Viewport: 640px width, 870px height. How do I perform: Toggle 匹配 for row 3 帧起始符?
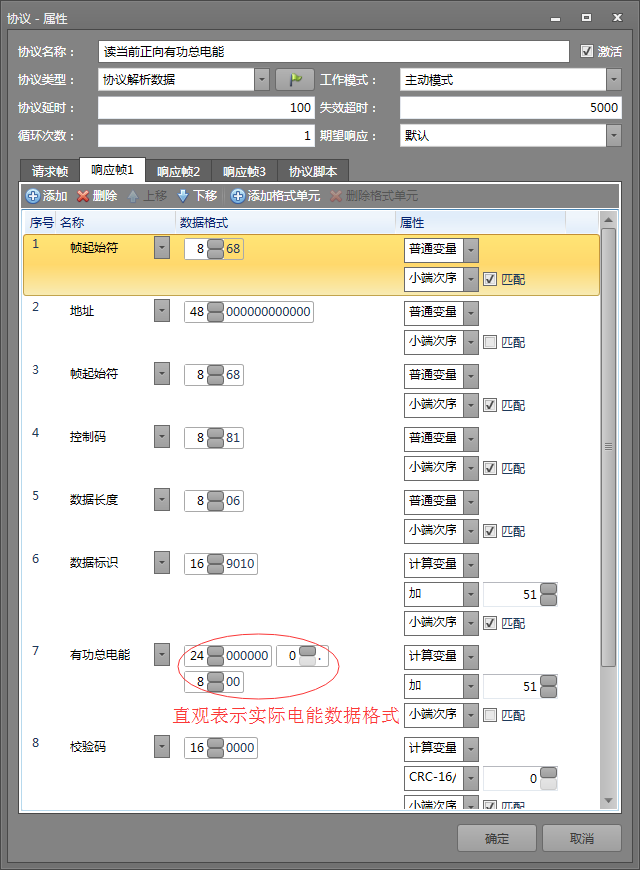[x=490, y=405]
